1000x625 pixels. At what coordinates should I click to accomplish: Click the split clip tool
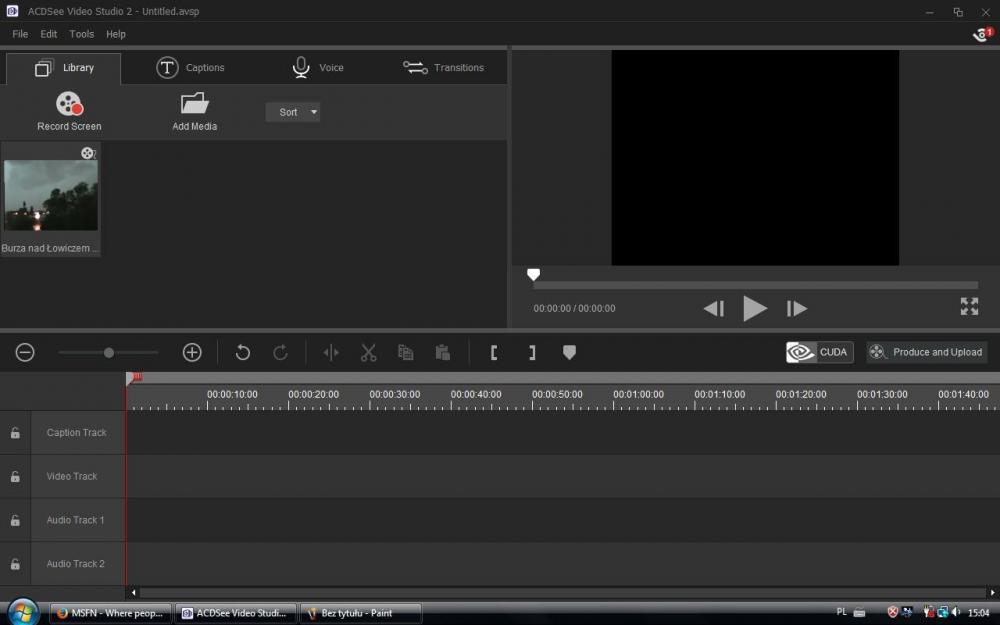(331, 352)
